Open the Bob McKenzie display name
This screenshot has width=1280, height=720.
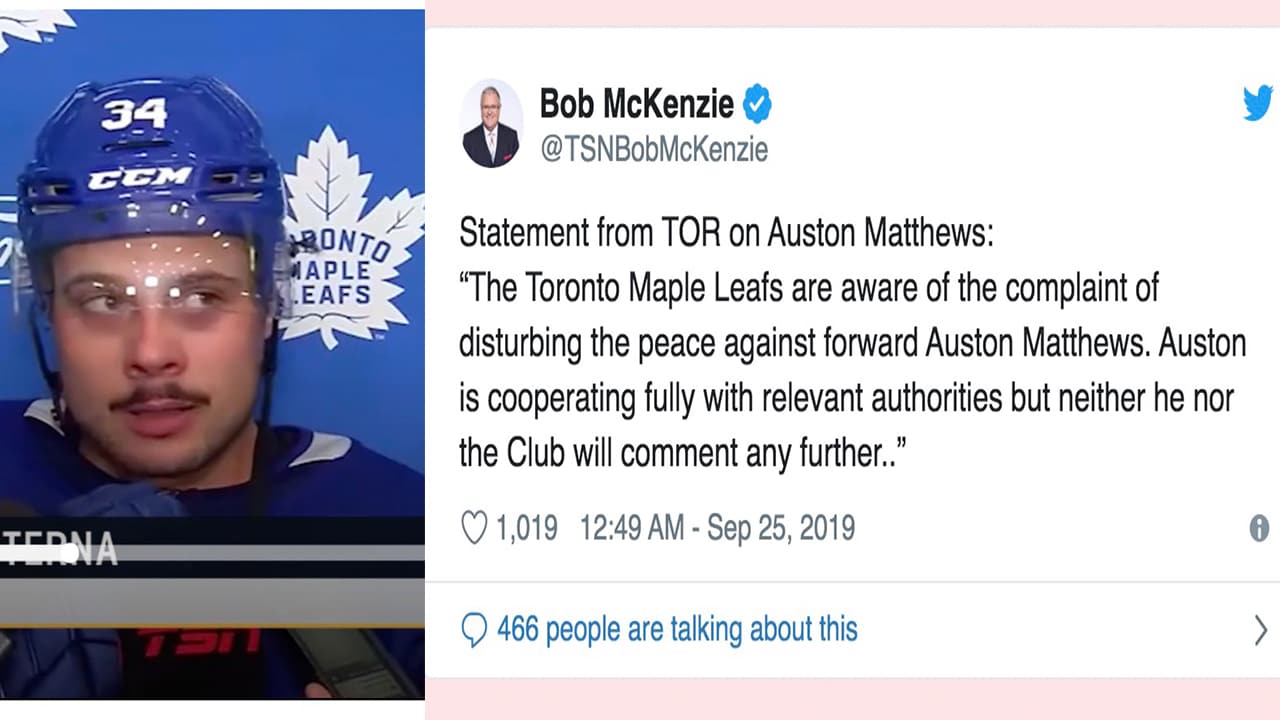tap(636, 103)
